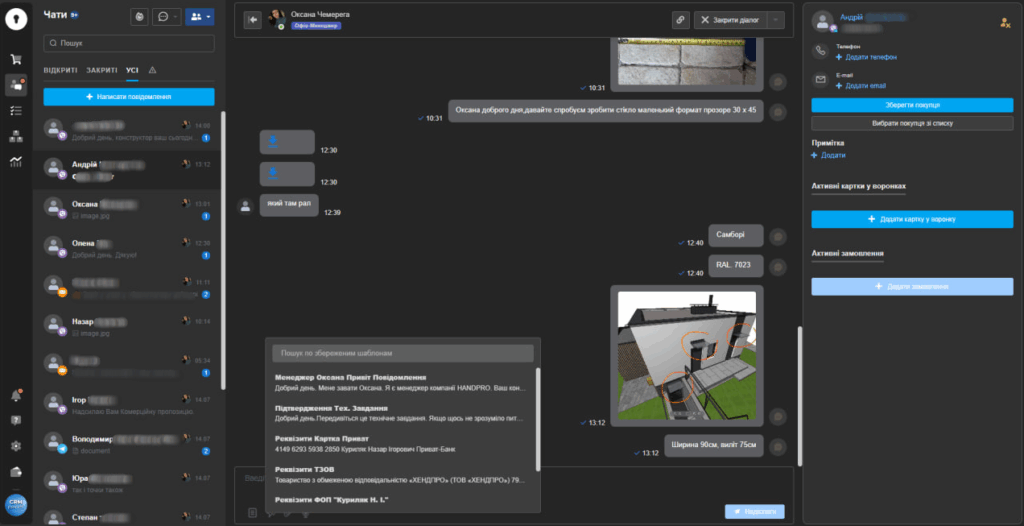Open the tasks checklist icon in sidebar

point(16,110)
